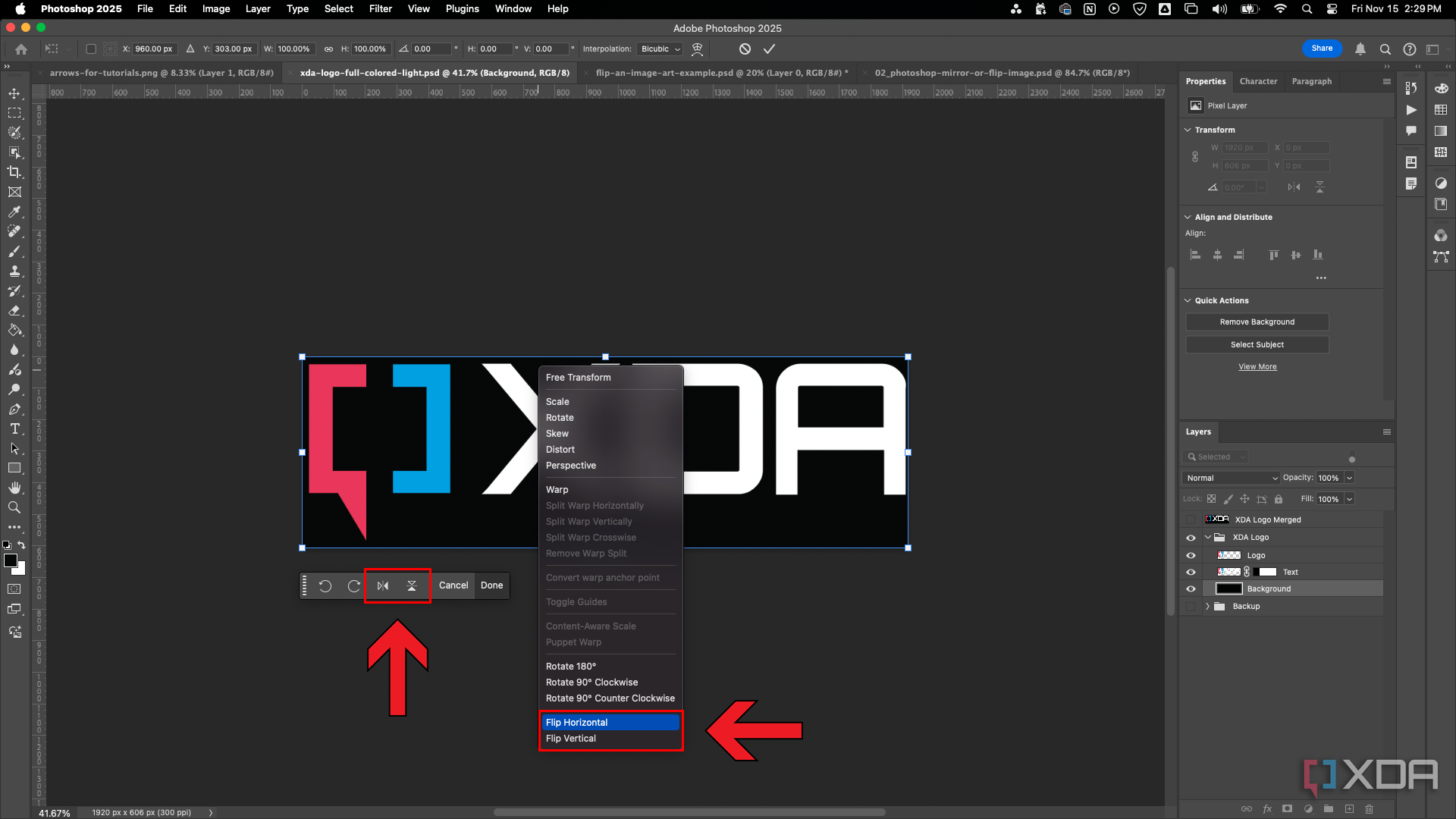Viewport: 1456px width, 819px height.
Task: Click the Done button to confirm transform
Action: point(491,585)
